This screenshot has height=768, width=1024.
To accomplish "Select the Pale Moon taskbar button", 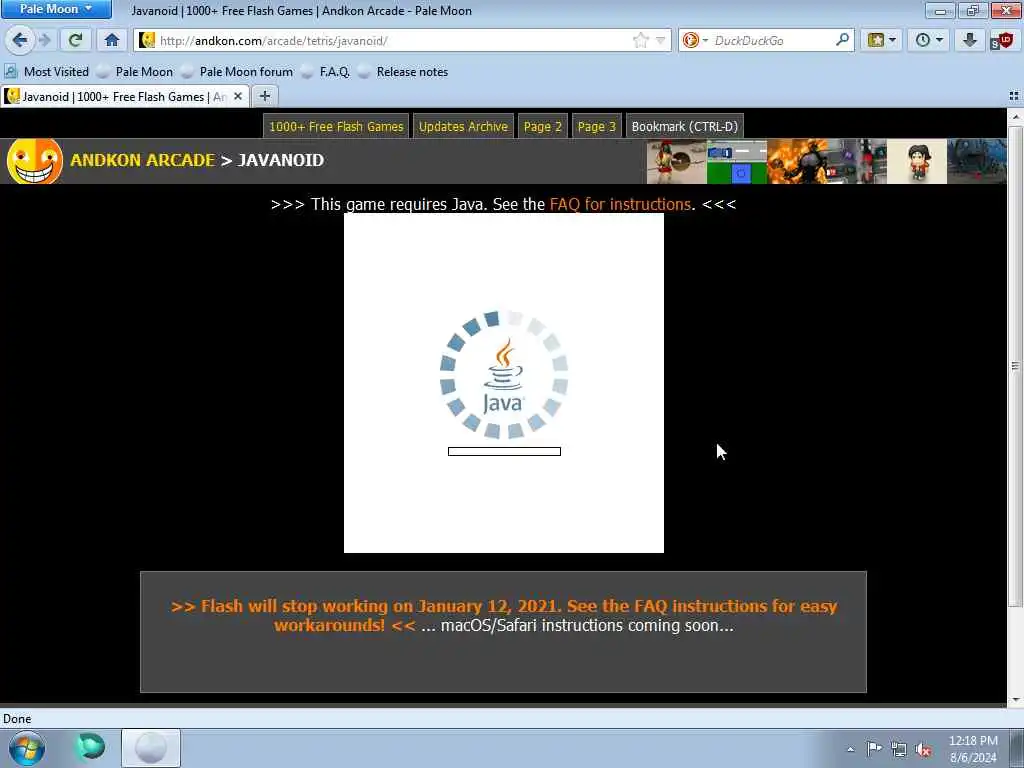I will 151,748.
